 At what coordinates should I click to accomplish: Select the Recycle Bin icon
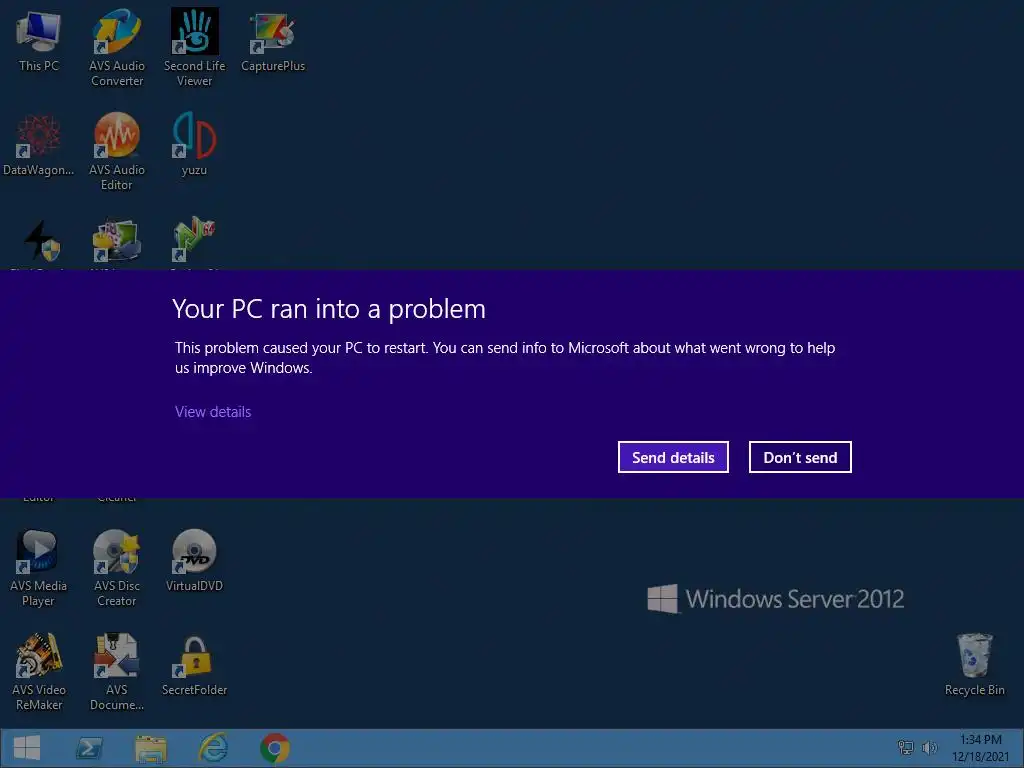(974, 665)
